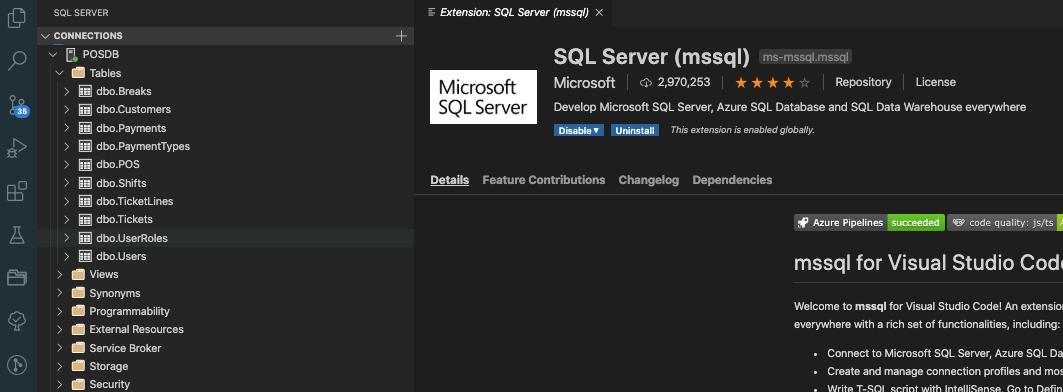Click the dbo.TicketLines table icon

pos(85,201)
